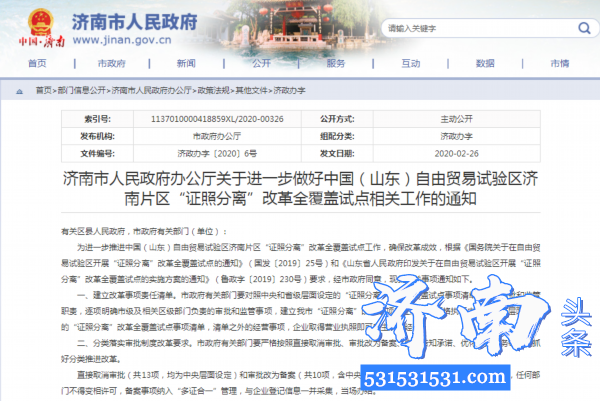Open the 数据 navigation menu item
Screen dimensions: 600x401
[485, 63]
